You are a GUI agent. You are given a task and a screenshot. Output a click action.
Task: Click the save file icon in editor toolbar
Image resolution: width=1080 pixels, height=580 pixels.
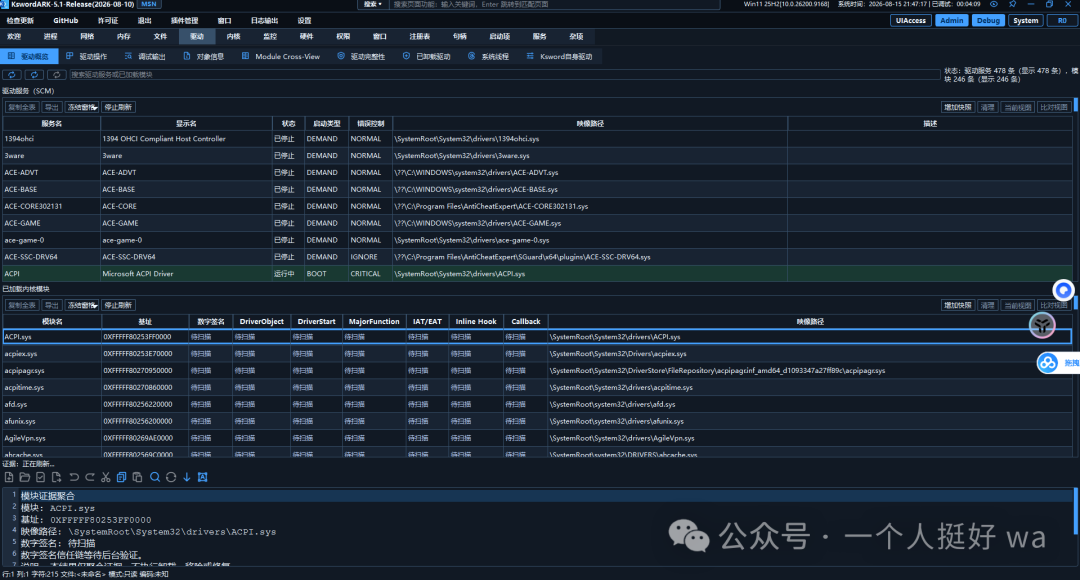[41, 477]
